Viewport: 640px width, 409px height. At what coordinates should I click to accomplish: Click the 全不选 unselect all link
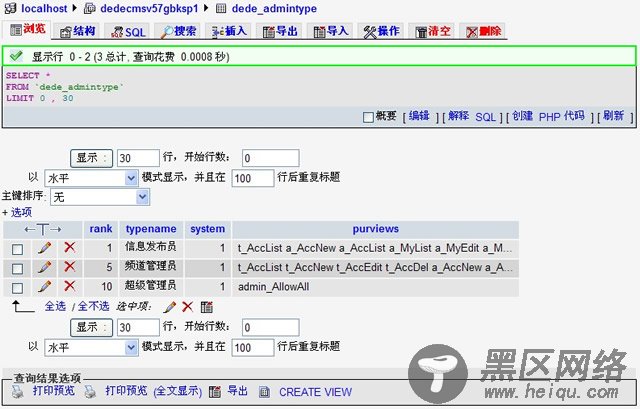click(x=93, y=306)
